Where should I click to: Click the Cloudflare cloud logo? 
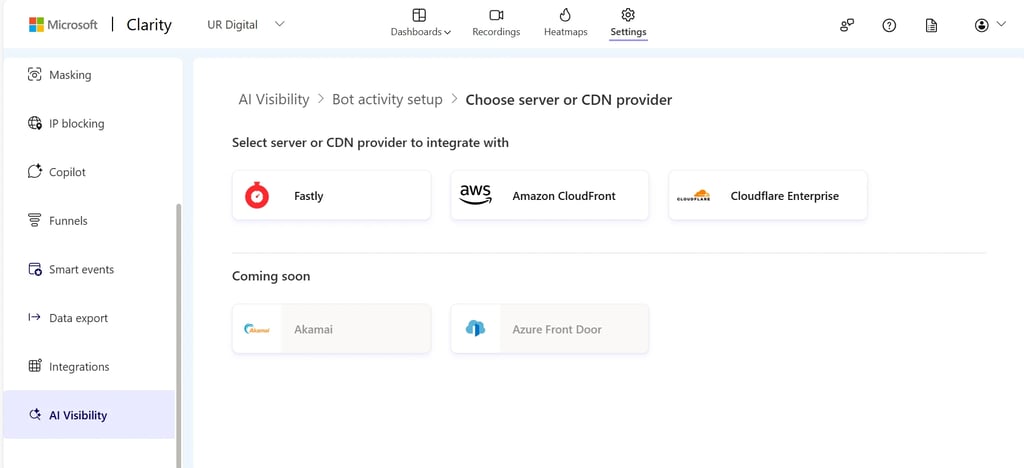(694, 195)
